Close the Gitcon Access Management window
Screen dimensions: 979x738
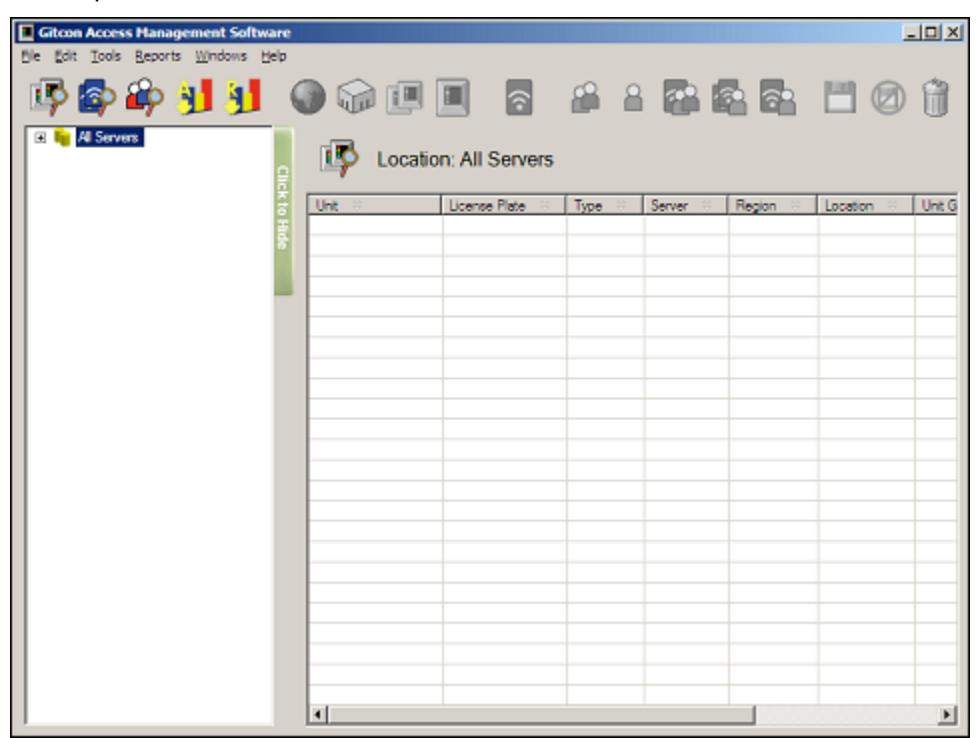[x=953, y=32]
